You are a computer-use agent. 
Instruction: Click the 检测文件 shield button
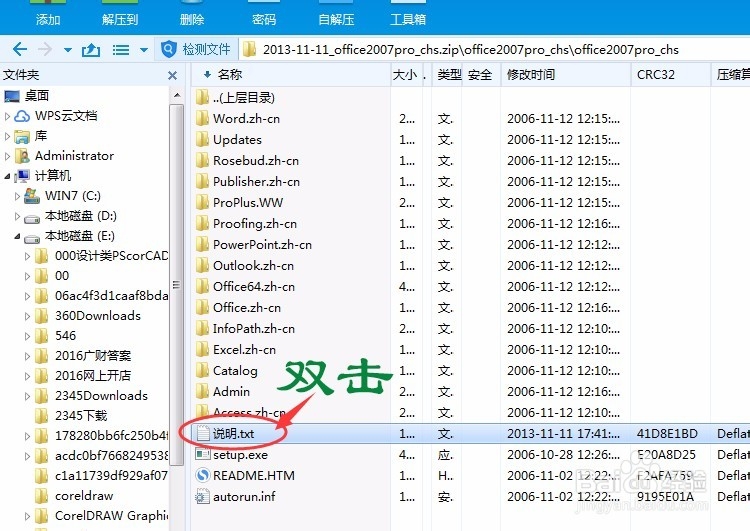tap(196, 49)
